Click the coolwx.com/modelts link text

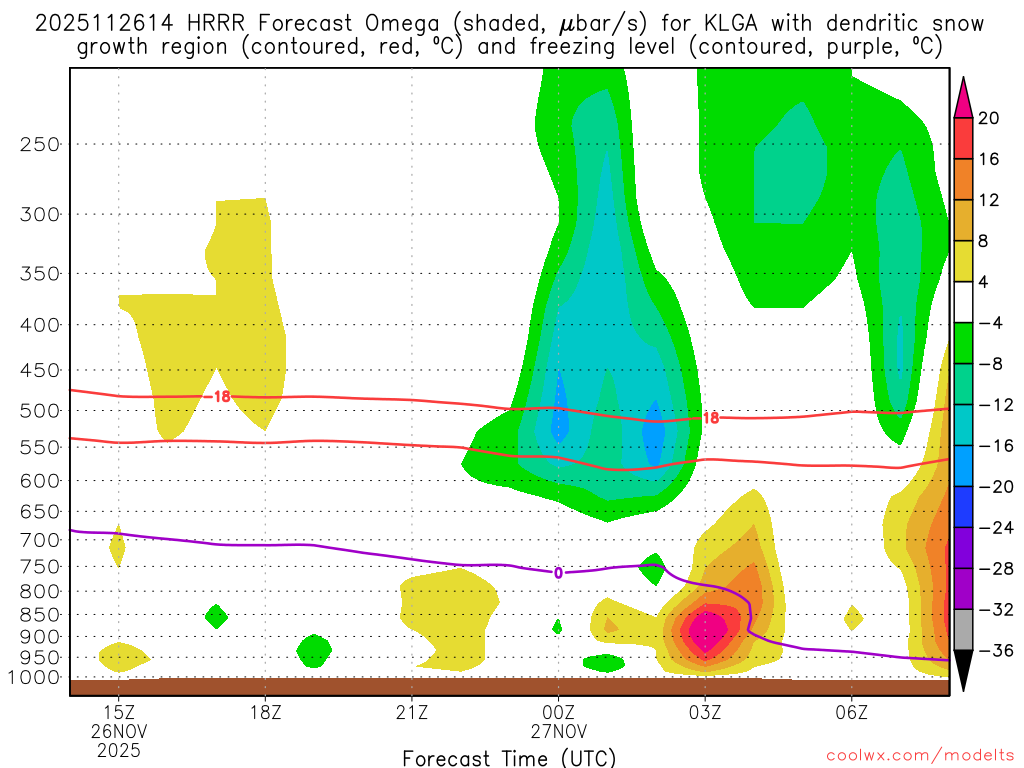click(920, 756)
